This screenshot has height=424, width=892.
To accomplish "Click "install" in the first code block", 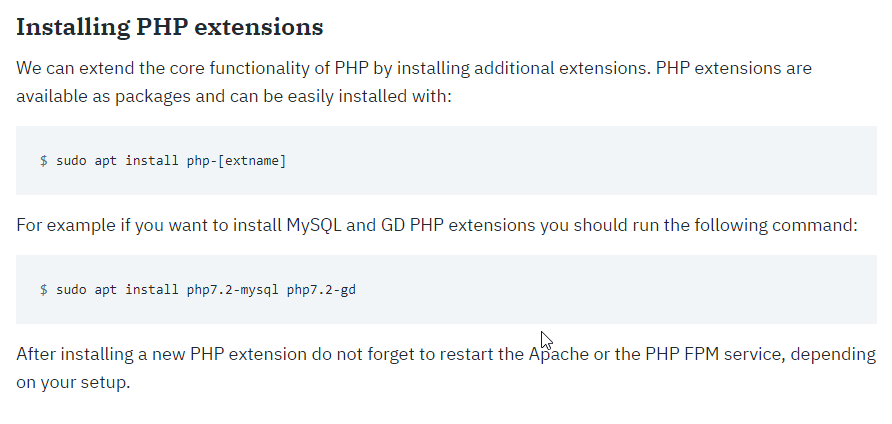I will [151, 160].
